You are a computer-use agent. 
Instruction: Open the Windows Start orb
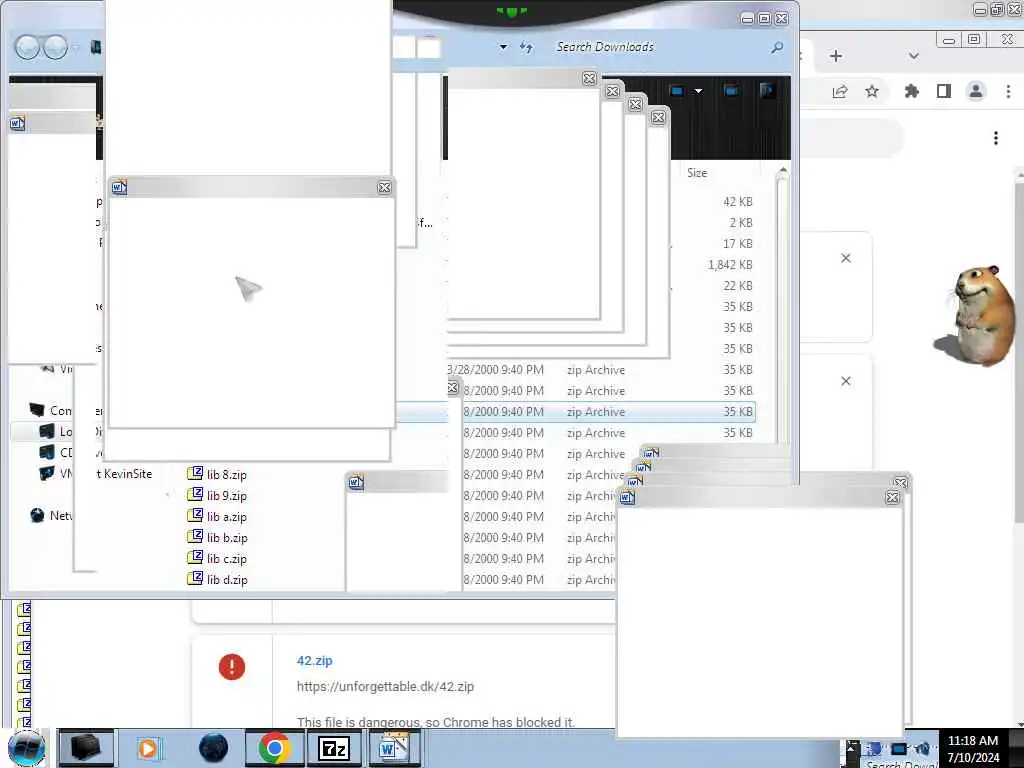tap(26, 748)
